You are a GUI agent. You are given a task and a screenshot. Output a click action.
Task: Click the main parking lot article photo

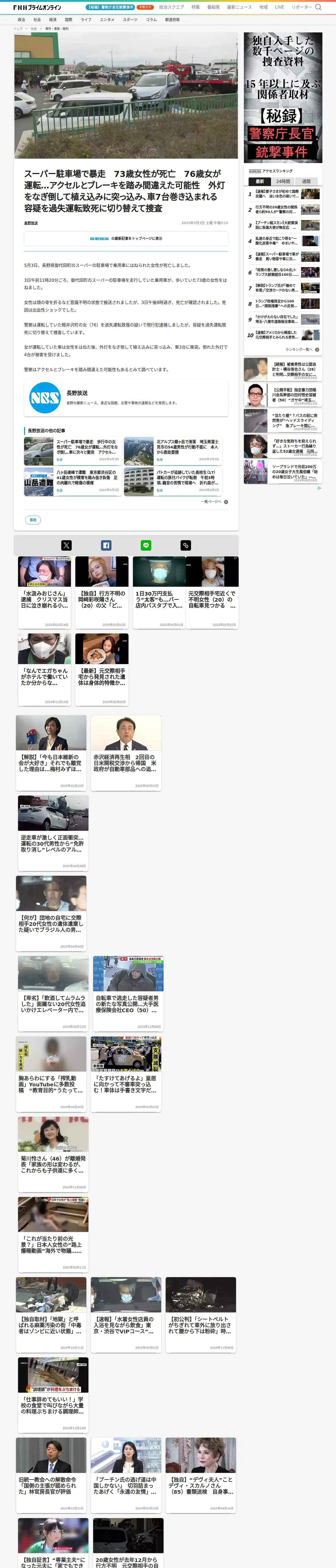point(126,96)
